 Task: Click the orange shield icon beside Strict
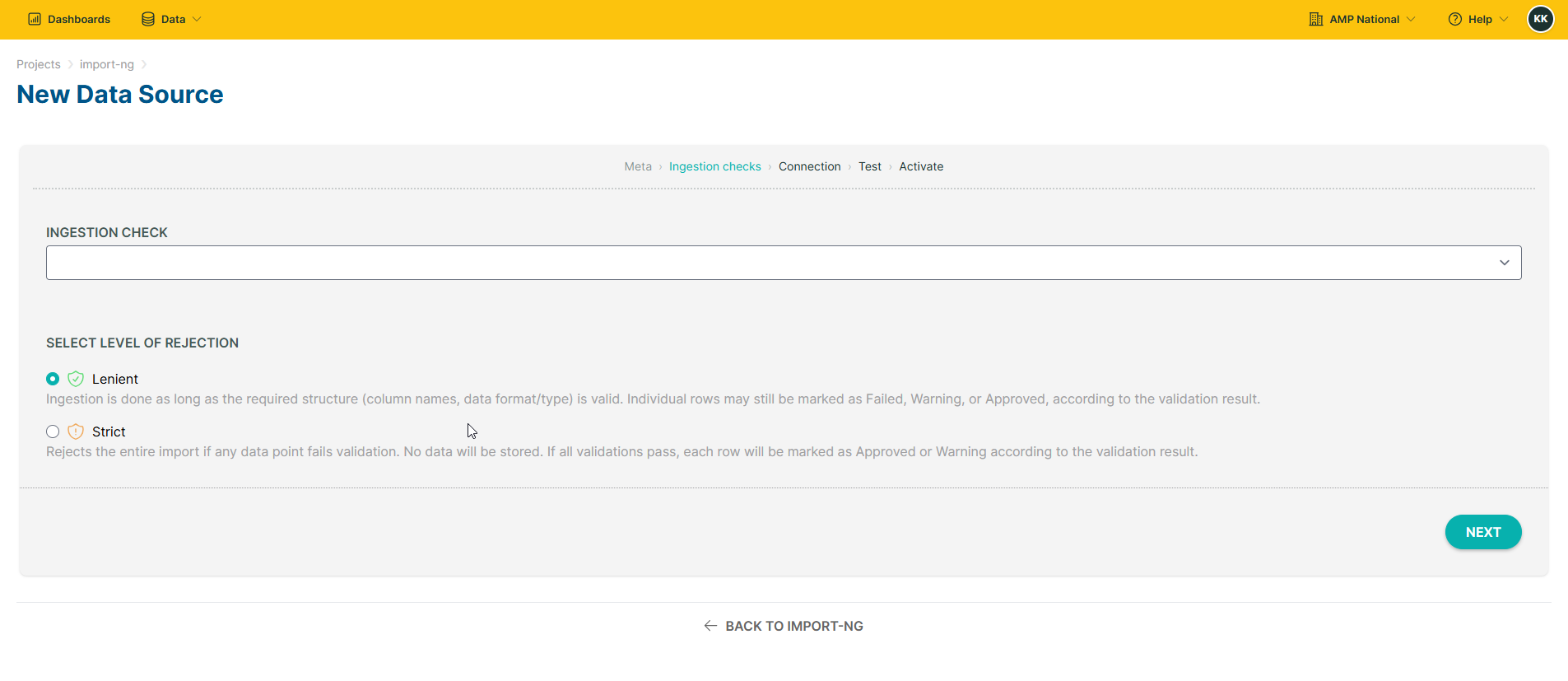[76, 431]
